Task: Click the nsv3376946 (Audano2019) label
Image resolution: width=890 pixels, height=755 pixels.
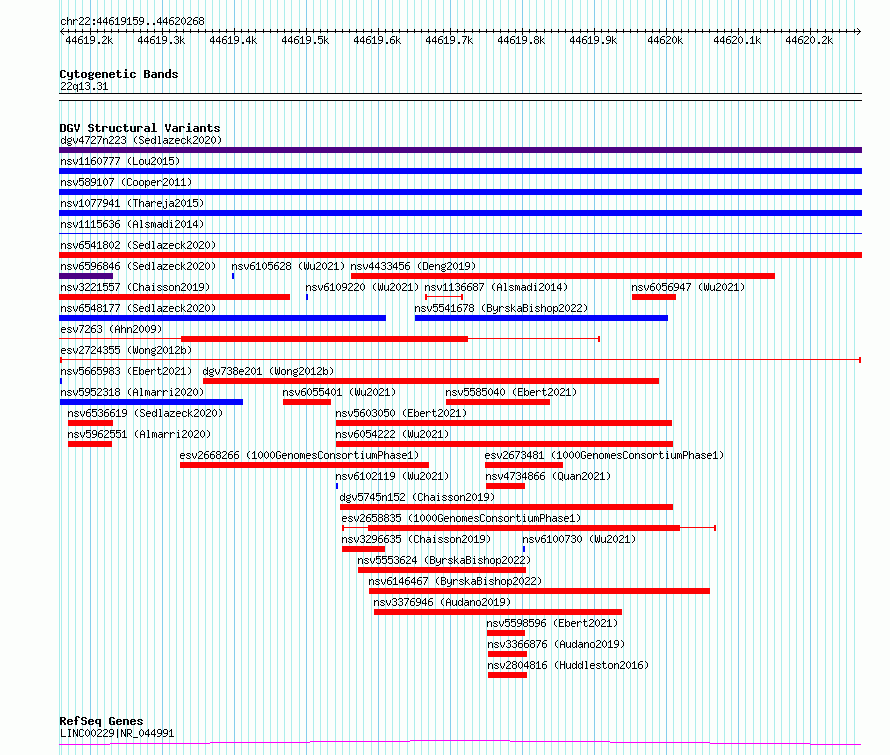Action: coord(442,602)
